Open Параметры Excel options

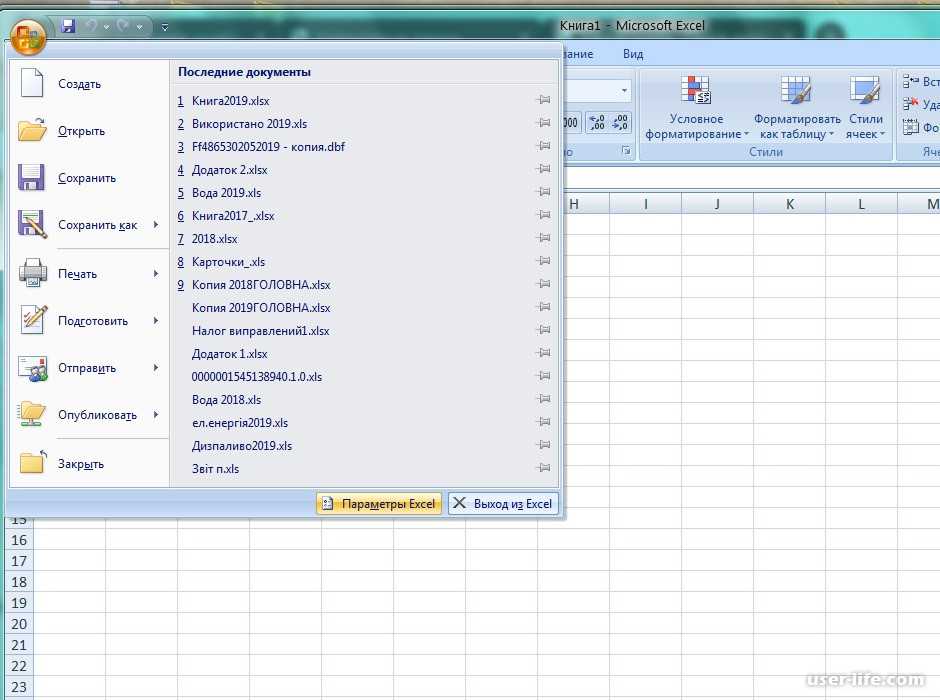[379, 503]
